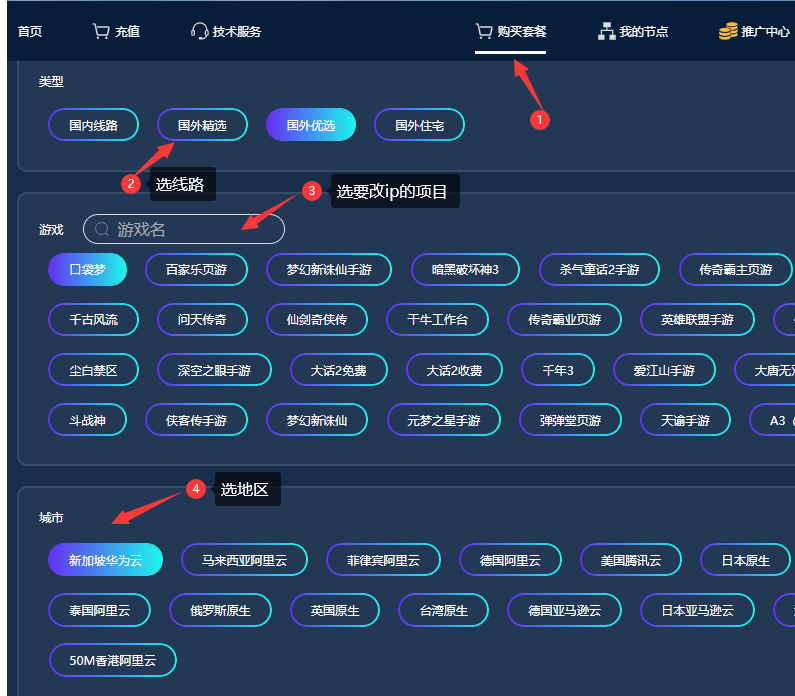Select the 日本原生 city
Viewport: 795px width, 696px height.
(745, 560)
